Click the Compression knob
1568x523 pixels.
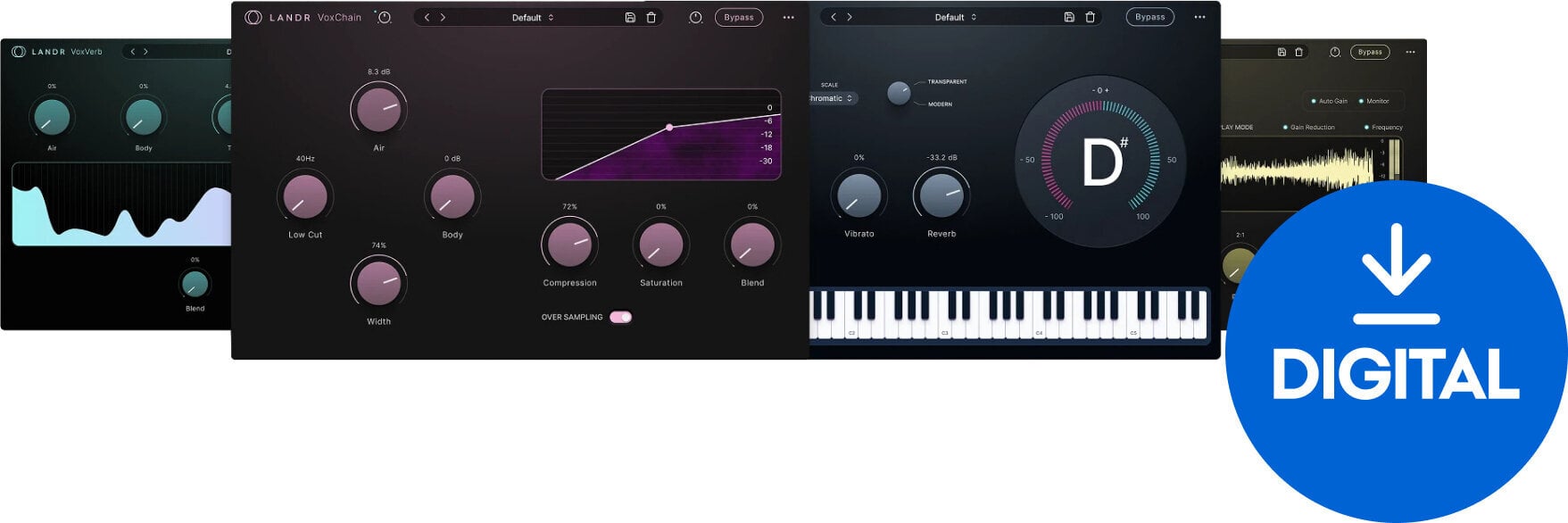coord(569,244)
